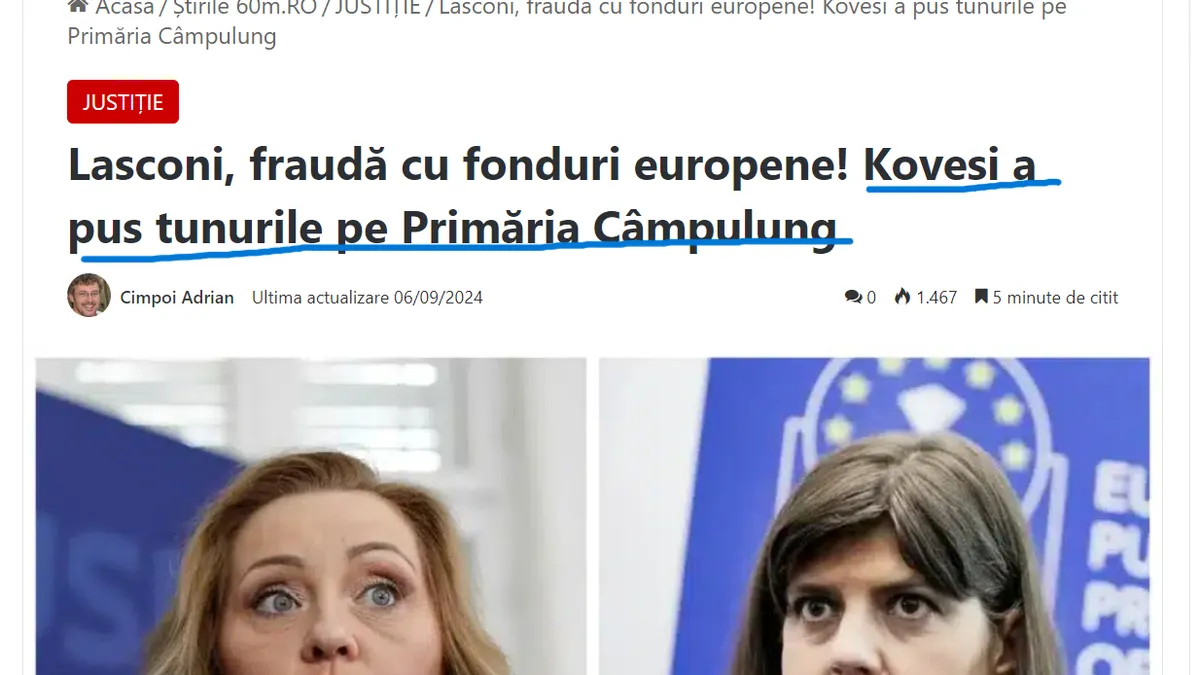The width and height of the screenshot is (1200, 675).
Task: Click the comments speech bubble icon
Action: click(853, 297)
